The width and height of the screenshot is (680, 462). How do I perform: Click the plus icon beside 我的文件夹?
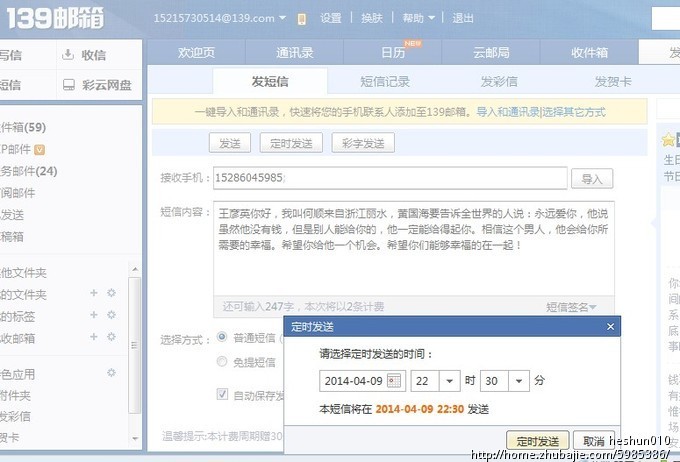pyautogui.click(x=94, y=293)
